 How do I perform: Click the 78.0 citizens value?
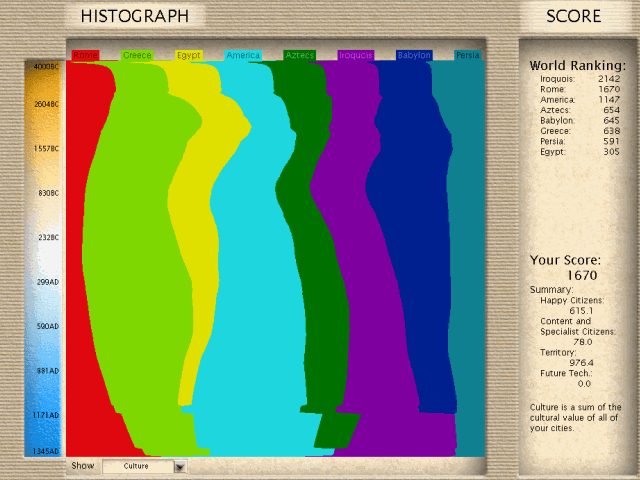pos(582,342)
